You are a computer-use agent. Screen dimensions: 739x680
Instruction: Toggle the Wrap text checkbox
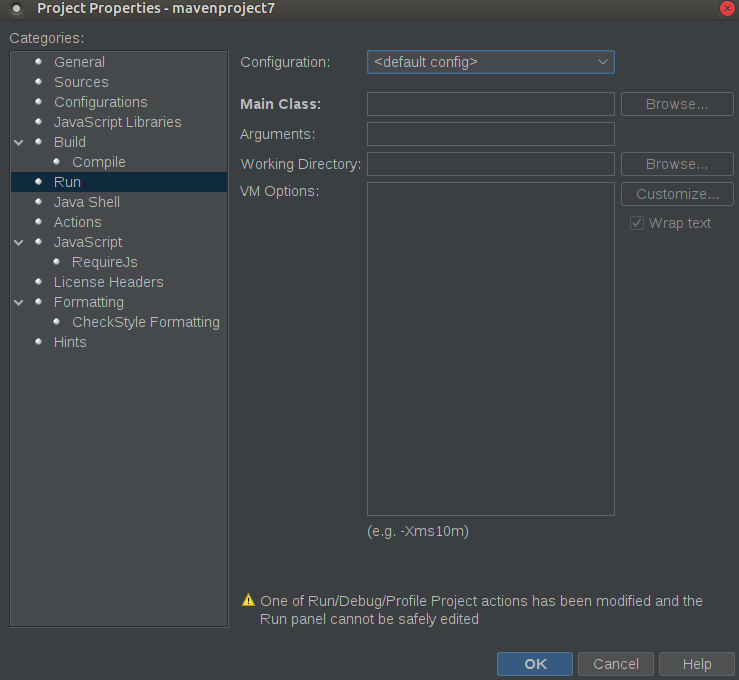pyautogui.click(x=637, y=223)
